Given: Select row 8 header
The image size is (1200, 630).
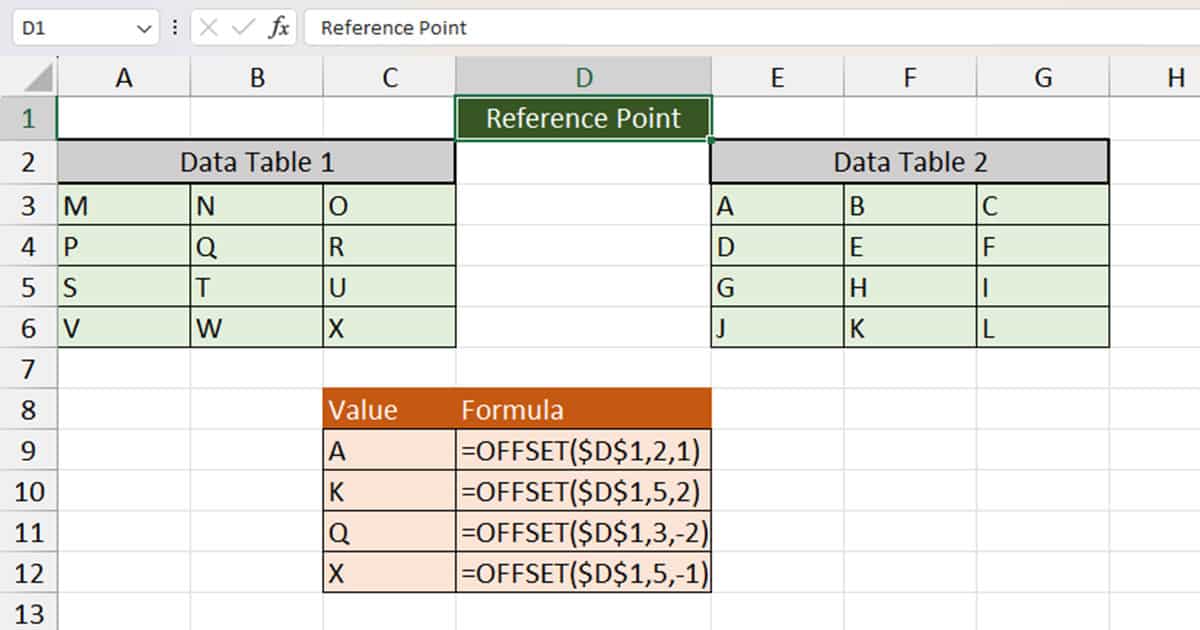Looking at the screenshot, I should coord(29,410).
